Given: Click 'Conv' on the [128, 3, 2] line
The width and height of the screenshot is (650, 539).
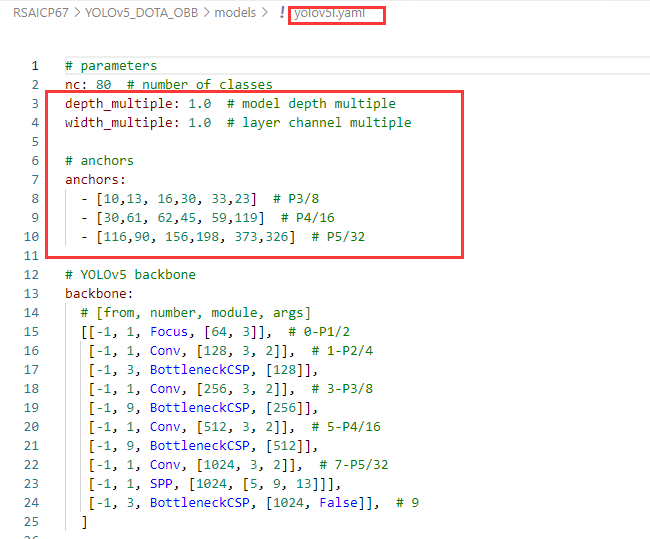Looking at the screenshot, I should (165, 351).
